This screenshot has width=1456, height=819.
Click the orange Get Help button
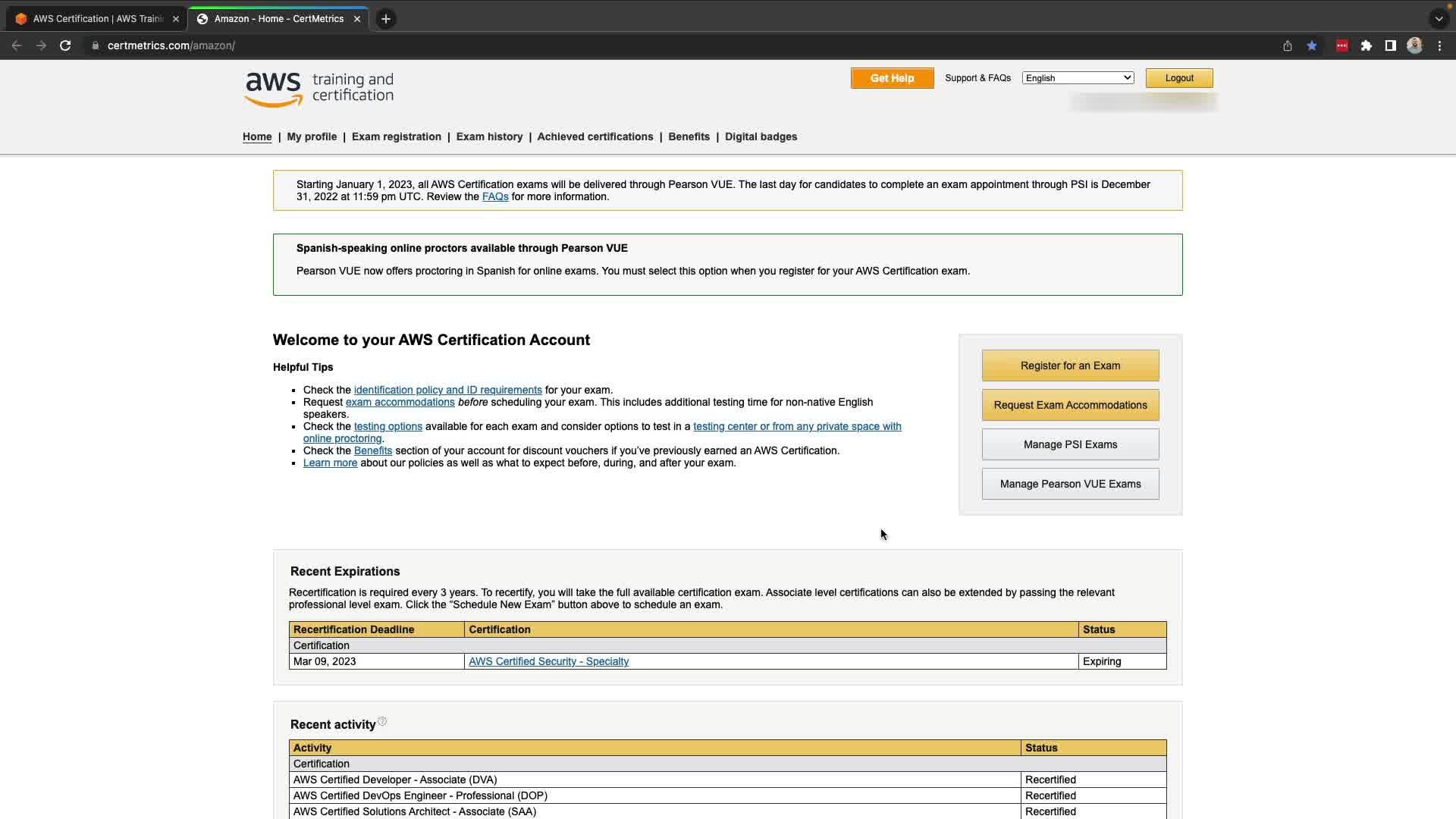pos(892,78)
